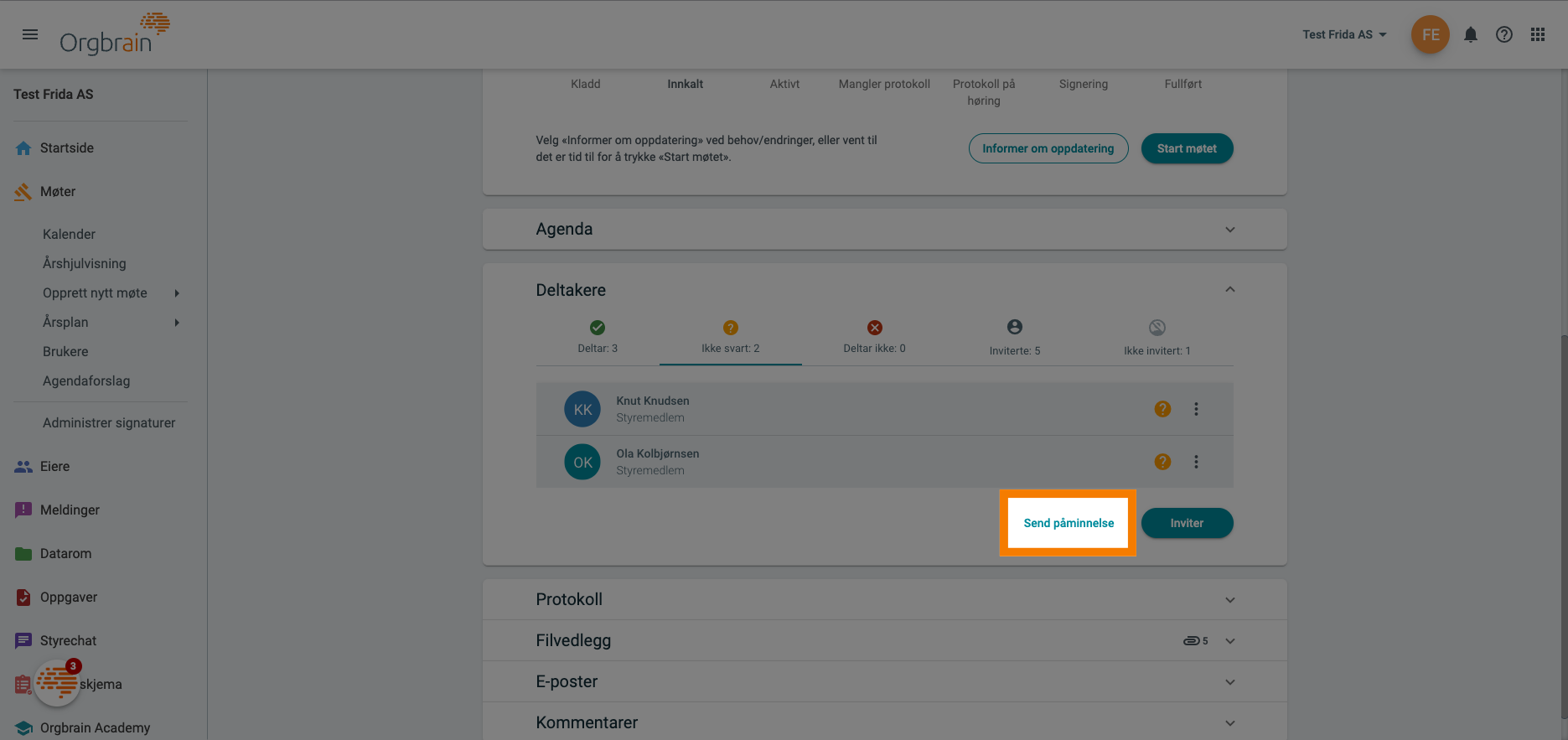The image size is (1568, 740).
Task: Select the Mangler protokoll stage
Action: point(884,84)
